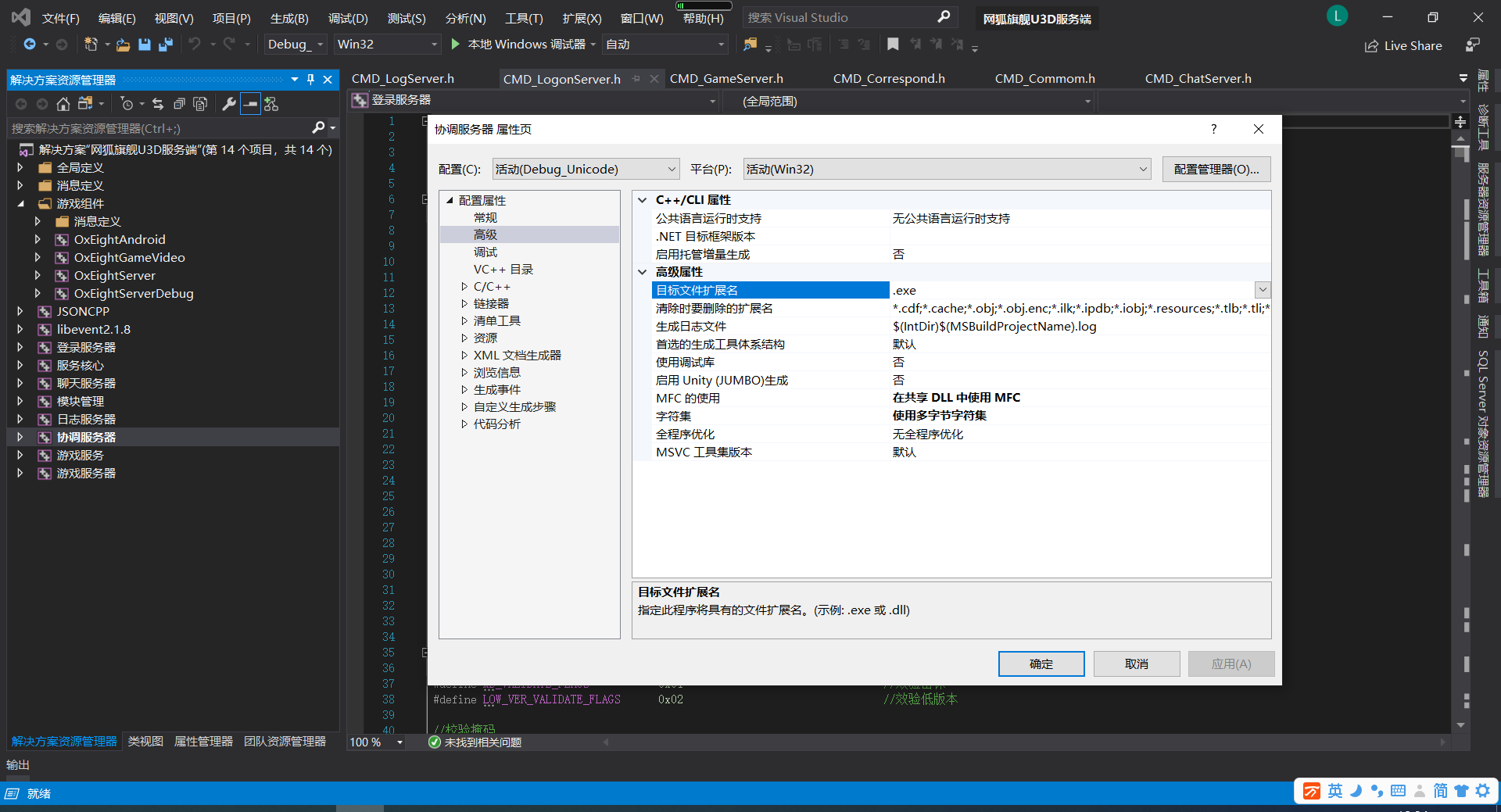Click the account avatar L
The image size is (1501, 812).
1337,16
